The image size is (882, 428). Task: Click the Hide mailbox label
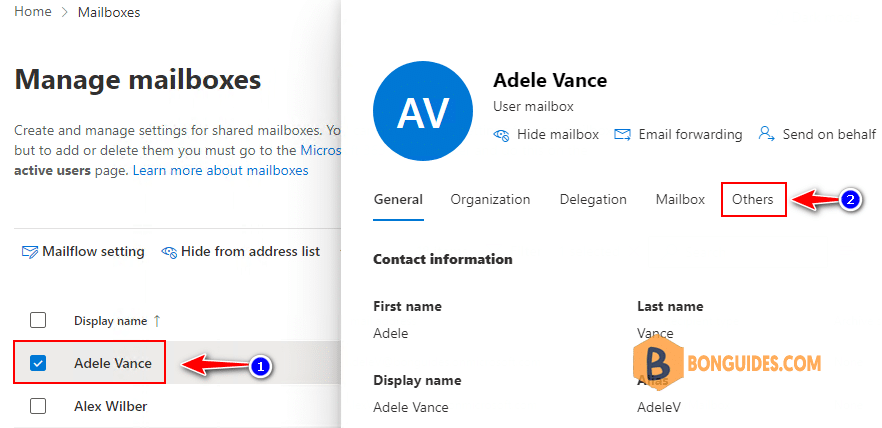click(558, 135)
